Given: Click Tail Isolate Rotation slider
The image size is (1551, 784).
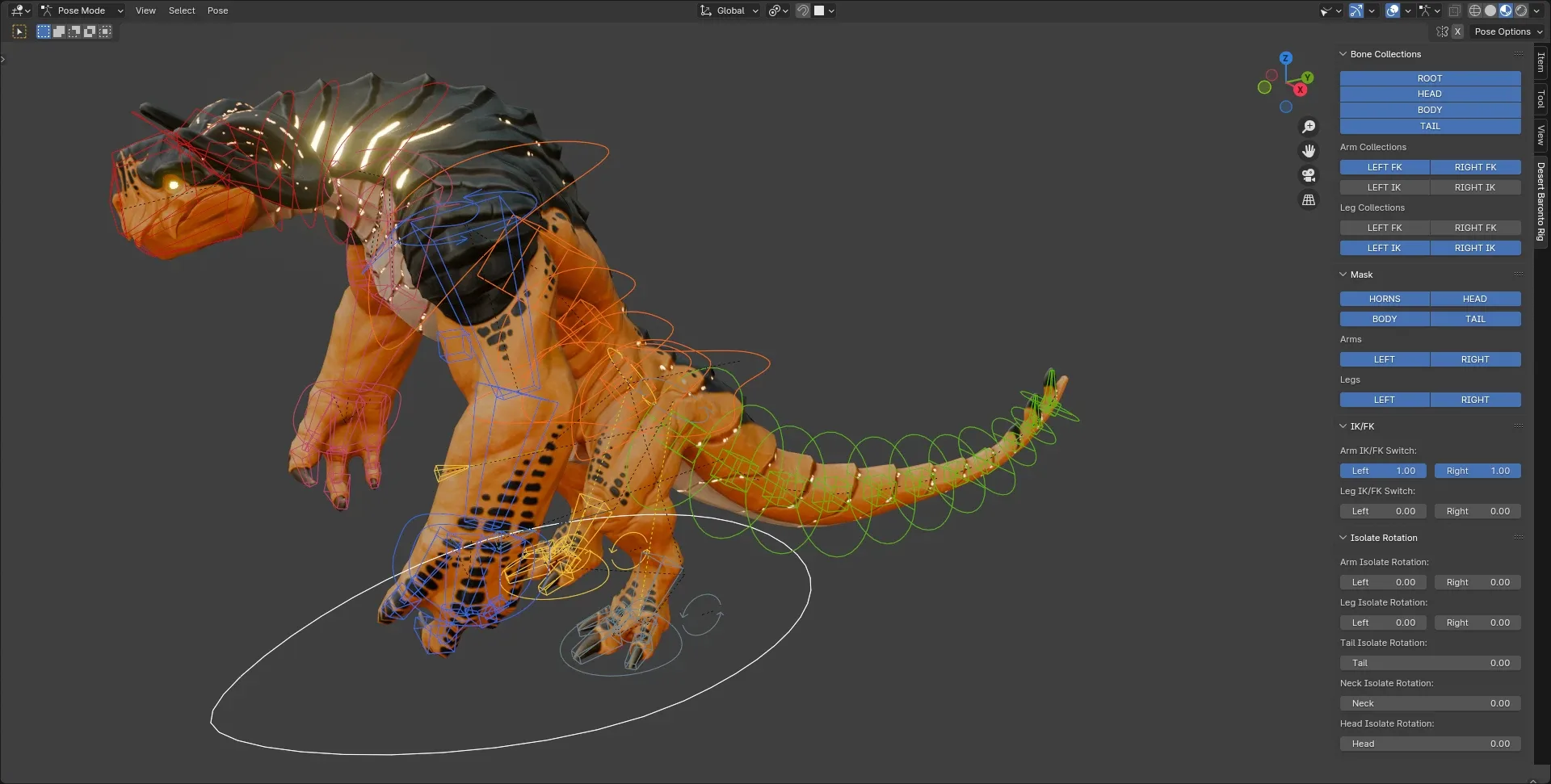Looking at the screenshot, I should 1430,663.
